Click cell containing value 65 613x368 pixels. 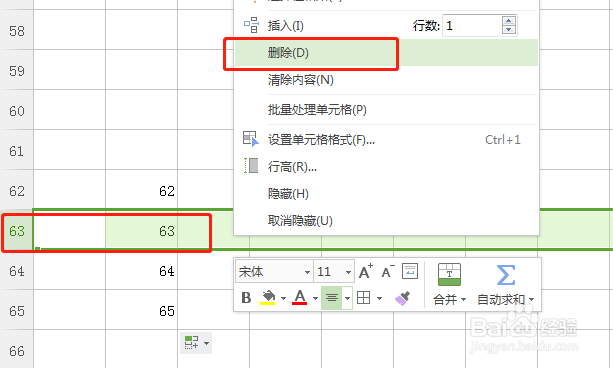pyautogui.click(x=142, y=311)
